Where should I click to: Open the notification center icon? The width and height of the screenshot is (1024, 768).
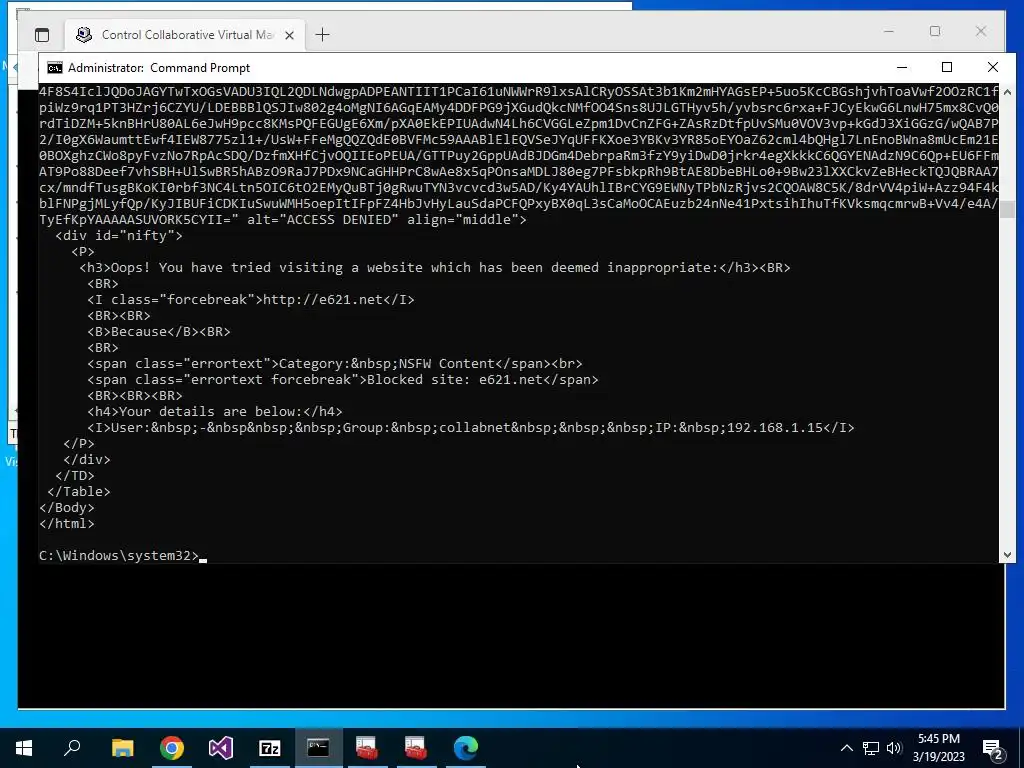point(993,749)
